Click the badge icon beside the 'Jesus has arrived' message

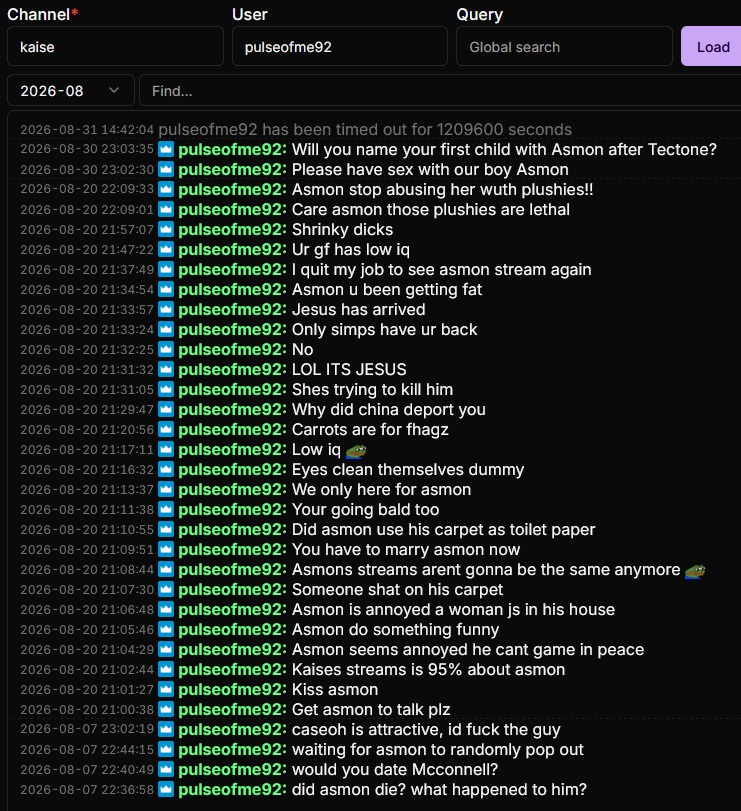[166, 309]
